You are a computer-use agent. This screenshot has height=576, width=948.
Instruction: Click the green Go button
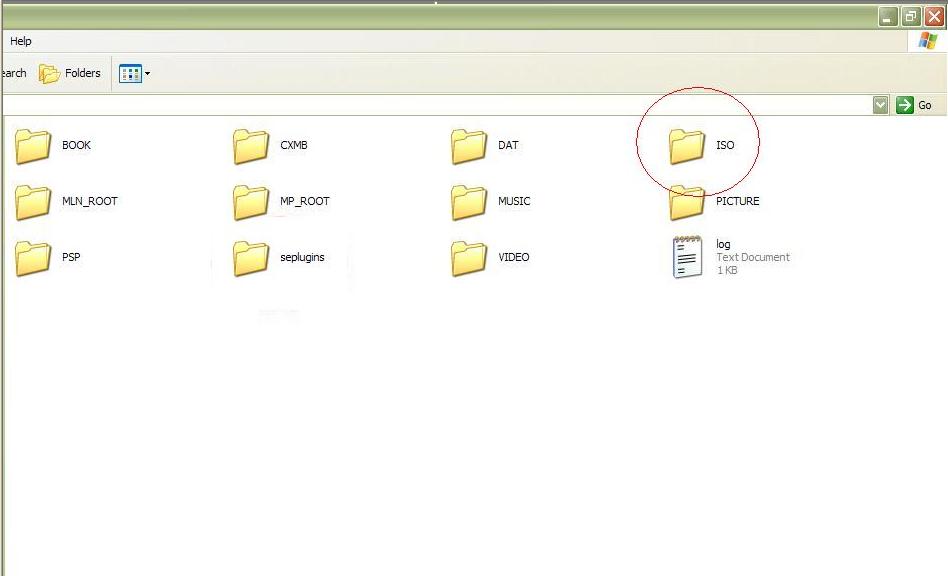tap(914, 105)
